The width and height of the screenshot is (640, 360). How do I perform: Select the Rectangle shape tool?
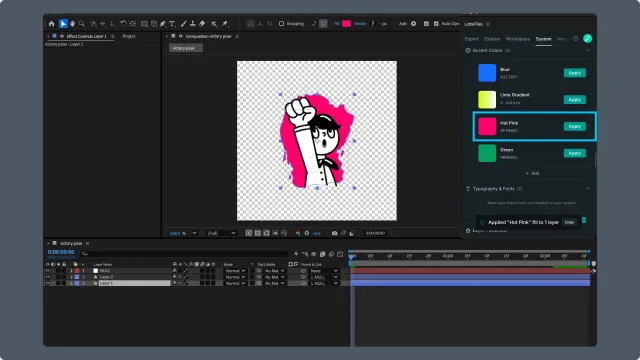click(x=144, y=24)
